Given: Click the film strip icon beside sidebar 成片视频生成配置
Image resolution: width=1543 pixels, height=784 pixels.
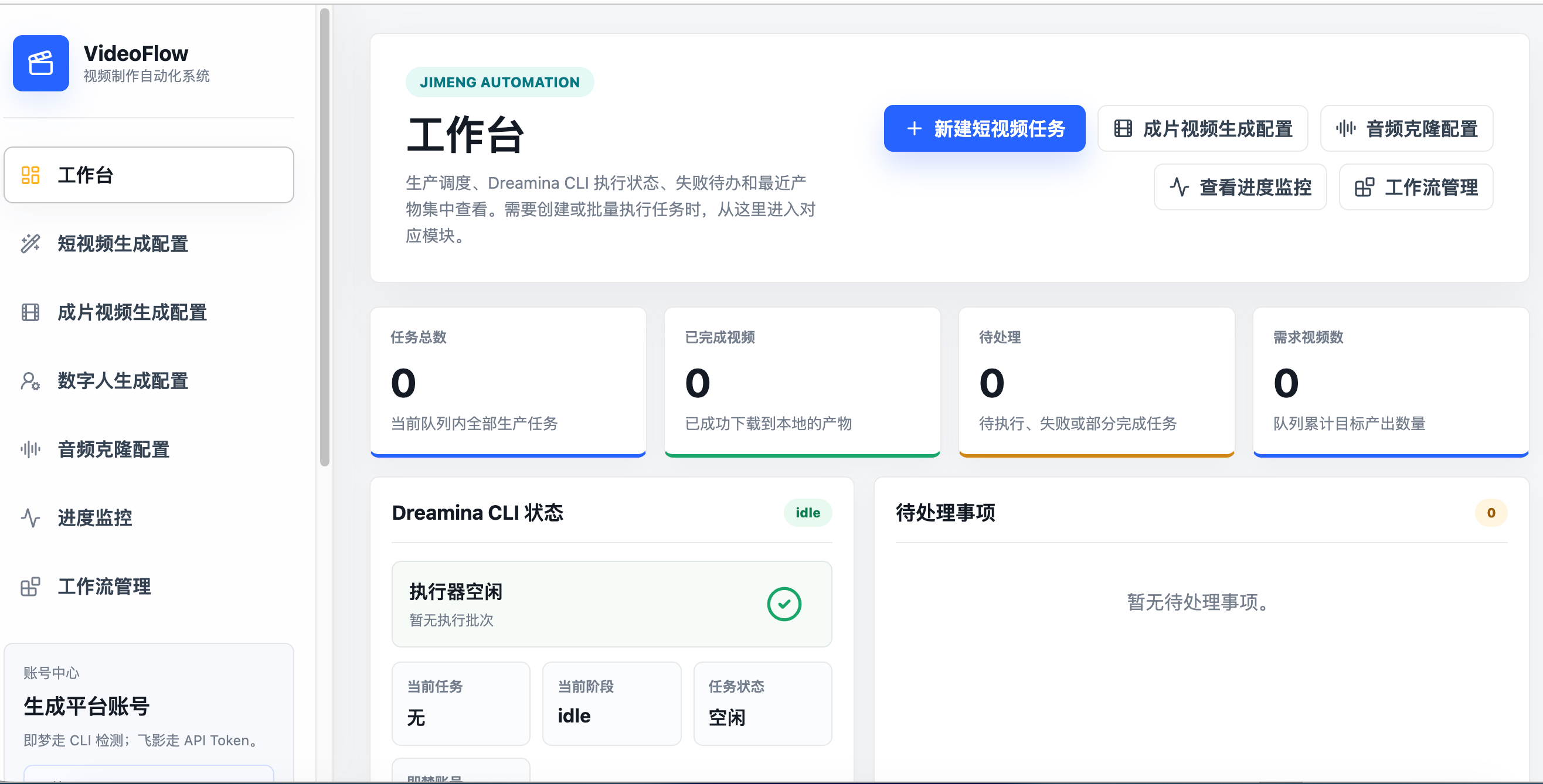Looking at the screenshot, I should [x=30, y=312].
